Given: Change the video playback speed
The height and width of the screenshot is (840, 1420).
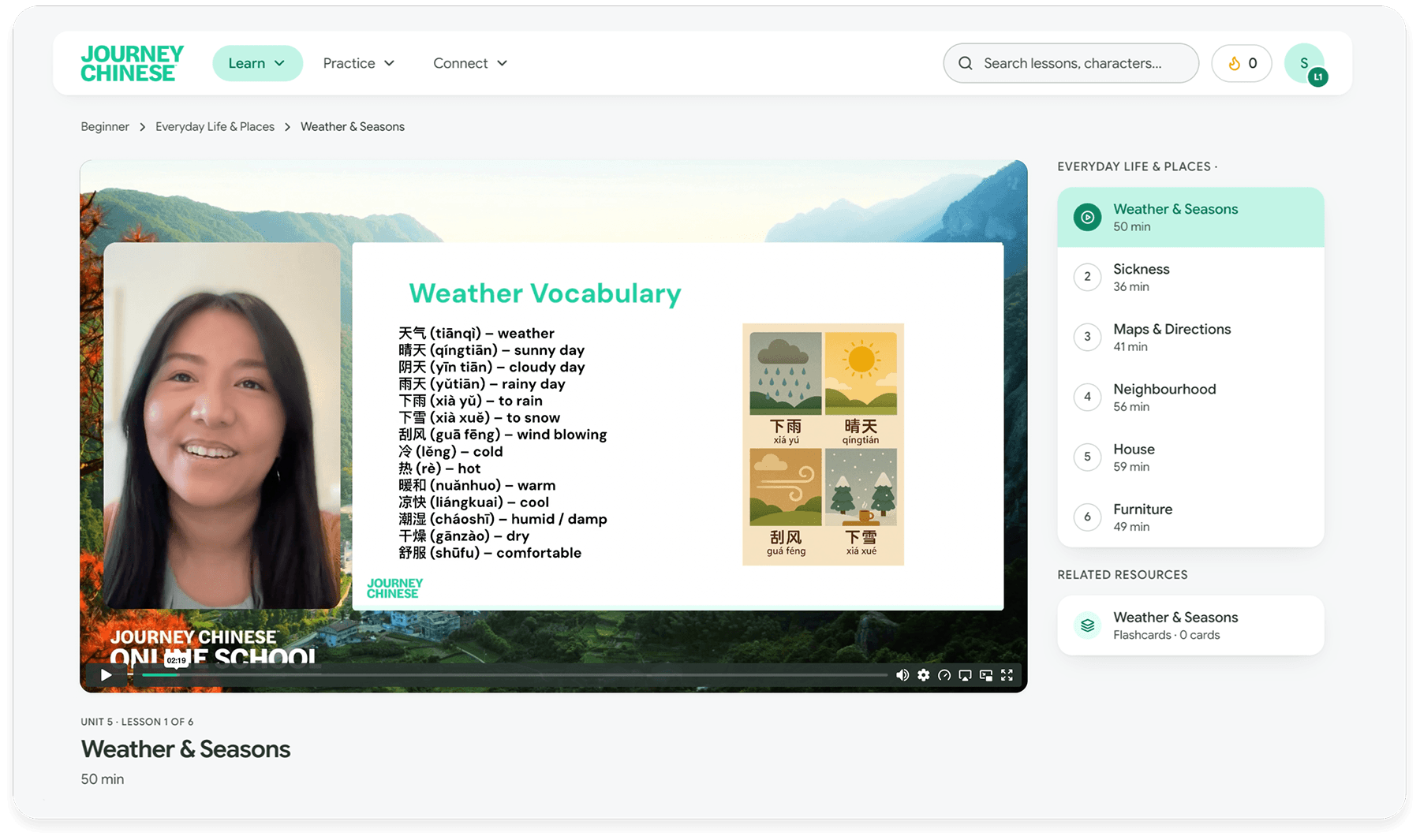Looking at the screenshot, I should pos(944,675).
